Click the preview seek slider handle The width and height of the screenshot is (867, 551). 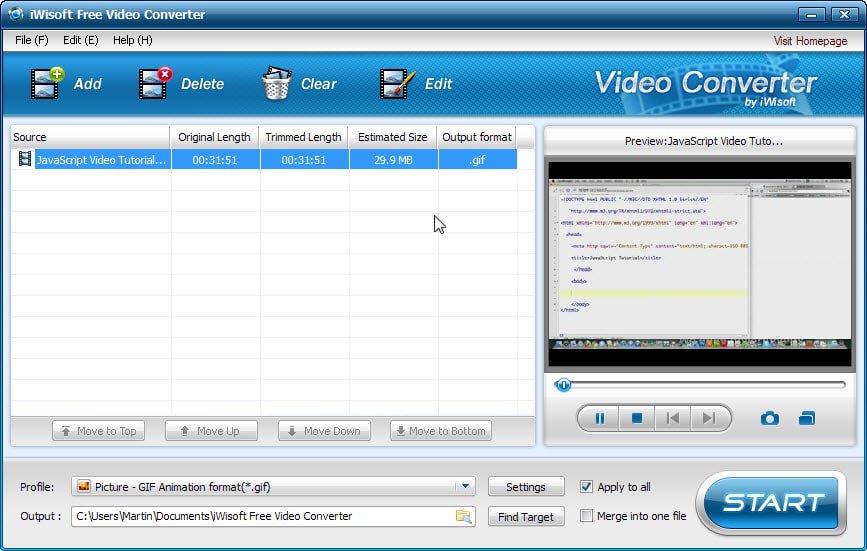(563, 385)
